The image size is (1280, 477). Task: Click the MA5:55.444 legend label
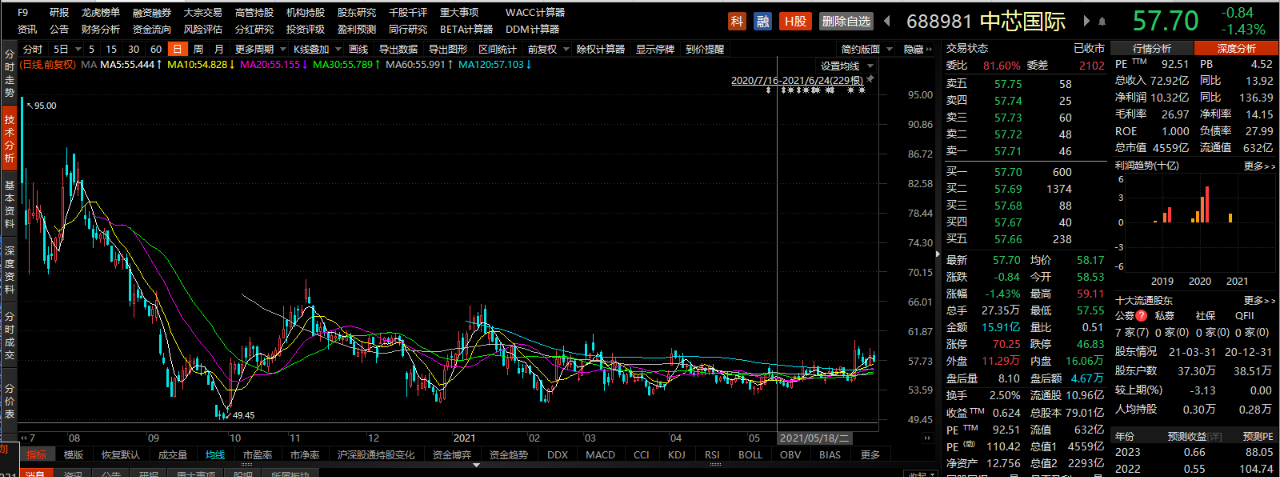[x=133, y=65]
